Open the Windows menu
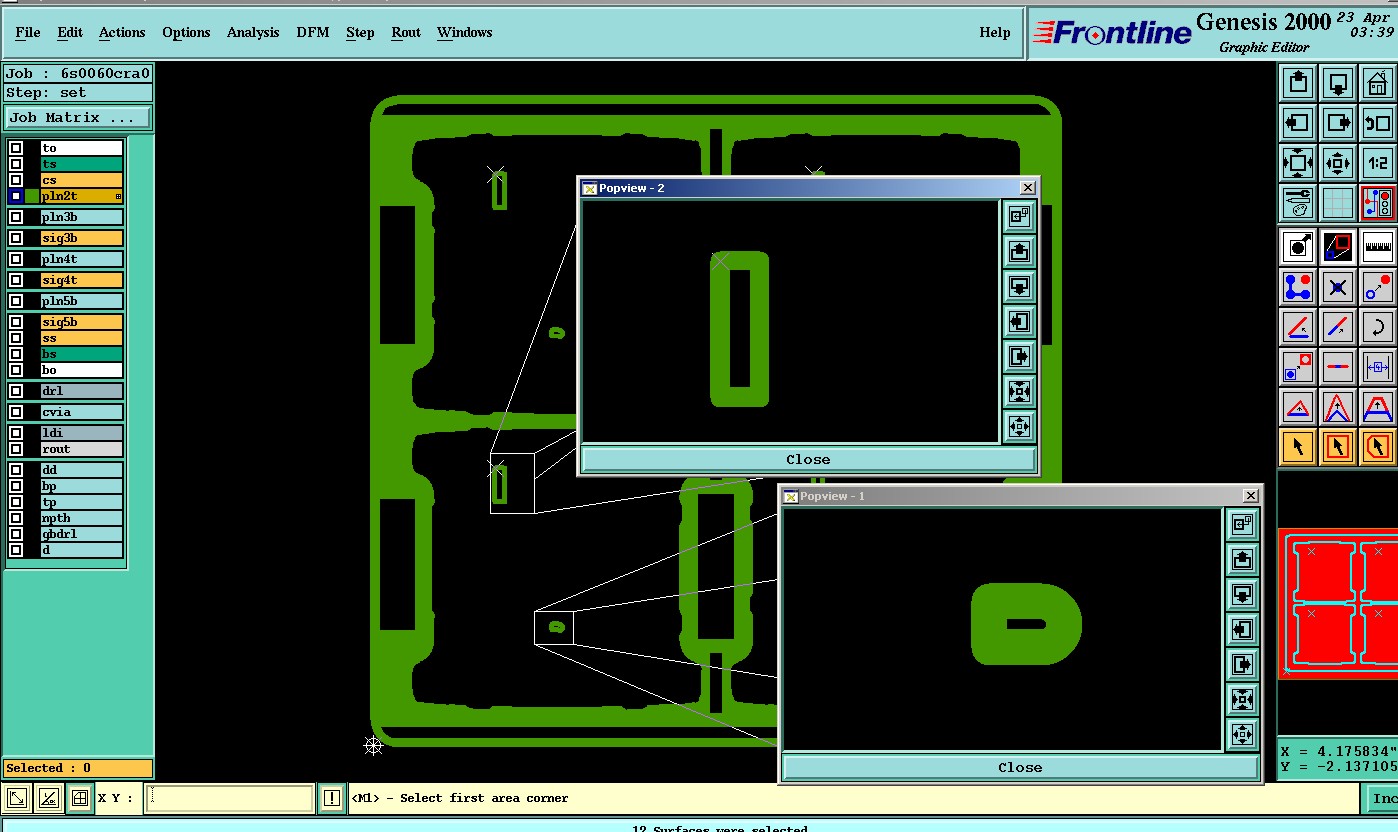Image resolution: width=1398 pixels, height=832 pixels. pos(464,32)
